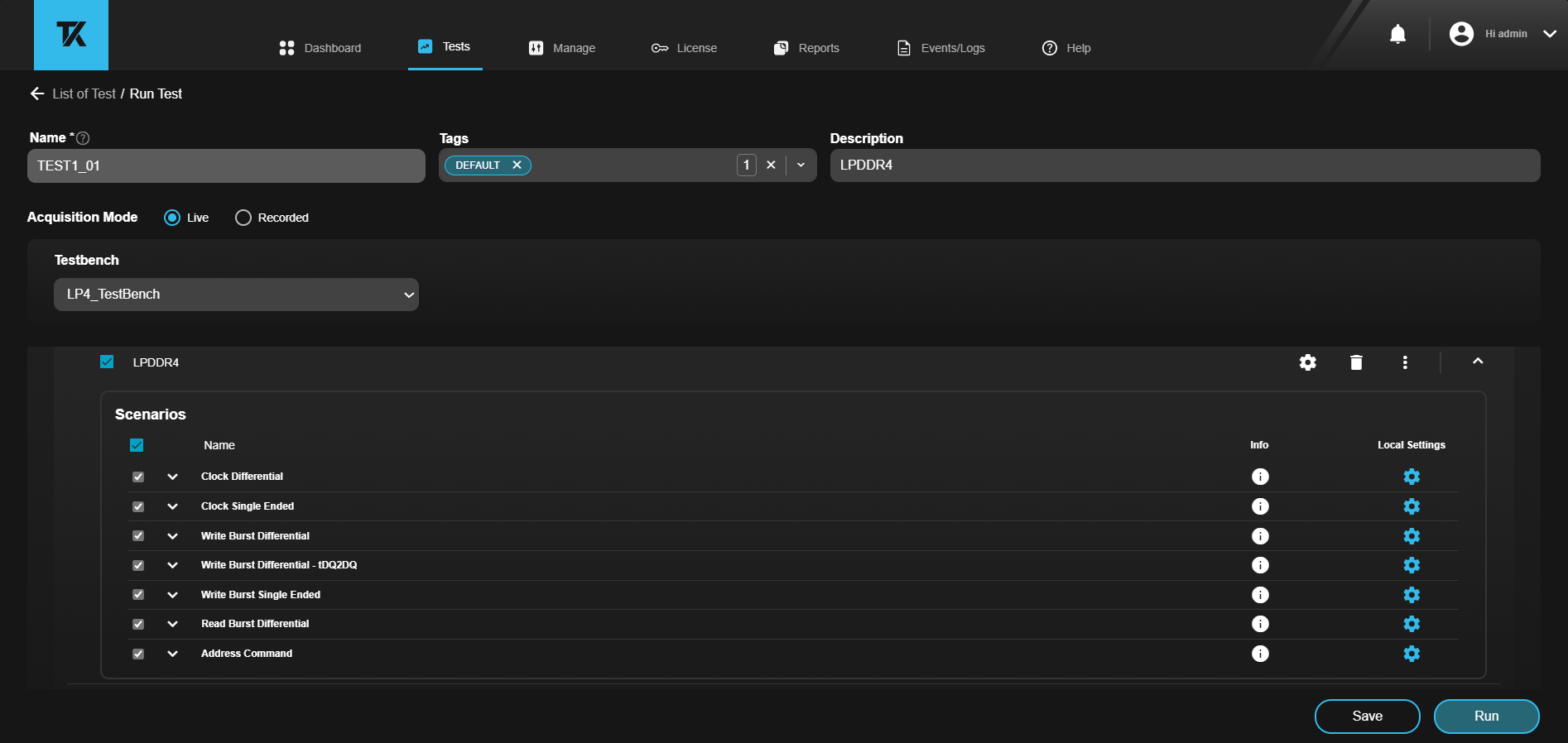Expand the Write Burst Single Ended row
Image resolution: width=1568 pixels, height=743 pixels.
pyautogui.click(x=172, y=595)
